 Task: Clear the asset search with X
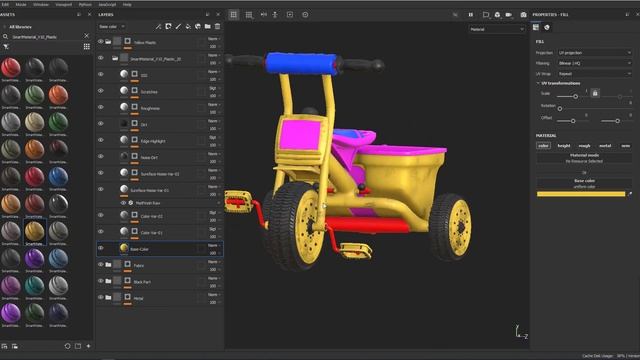(87, 36)
